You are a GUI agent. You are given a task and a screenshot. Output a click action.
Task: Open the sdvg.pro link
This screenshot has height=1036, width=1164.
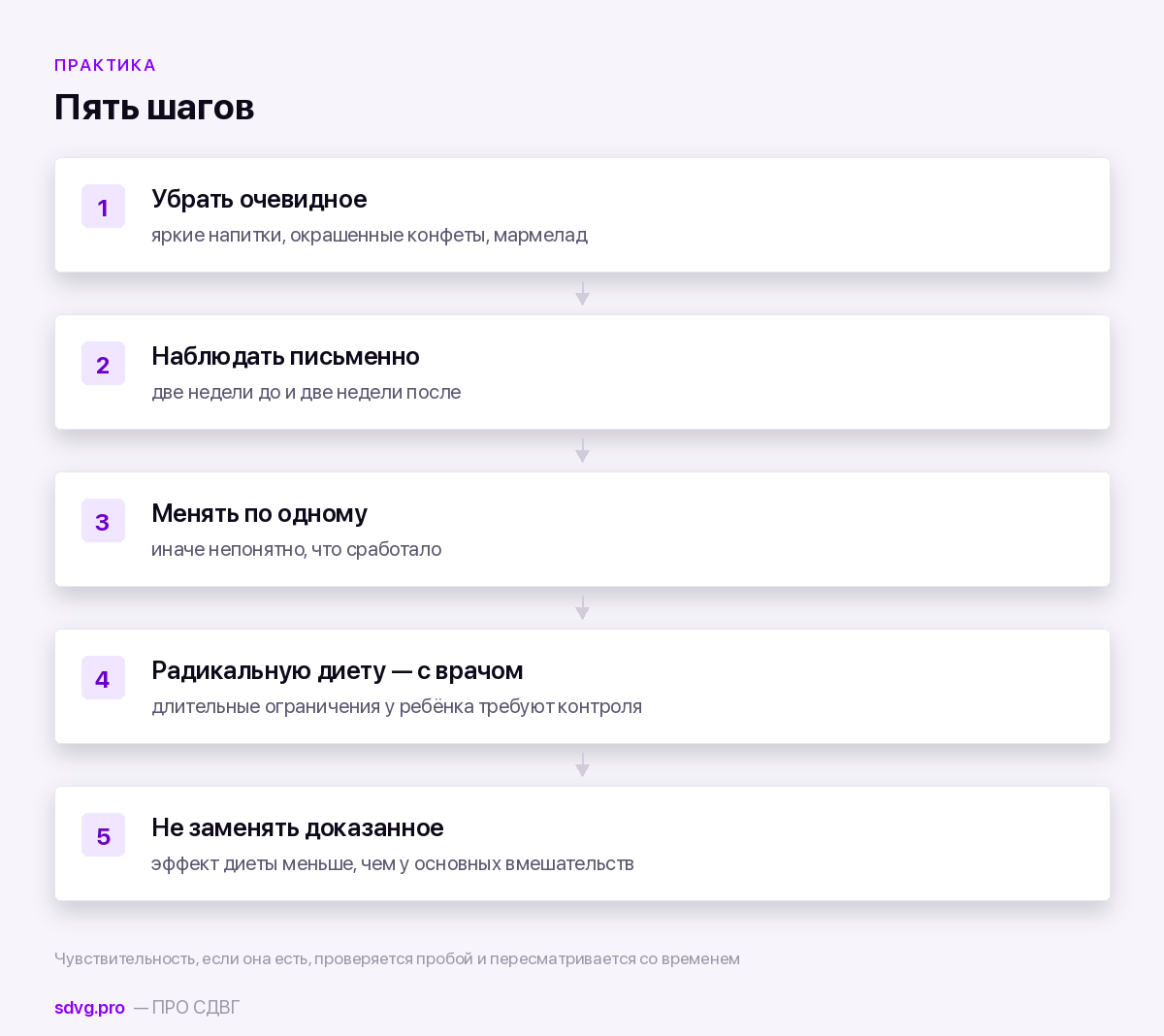[89, 1008]
